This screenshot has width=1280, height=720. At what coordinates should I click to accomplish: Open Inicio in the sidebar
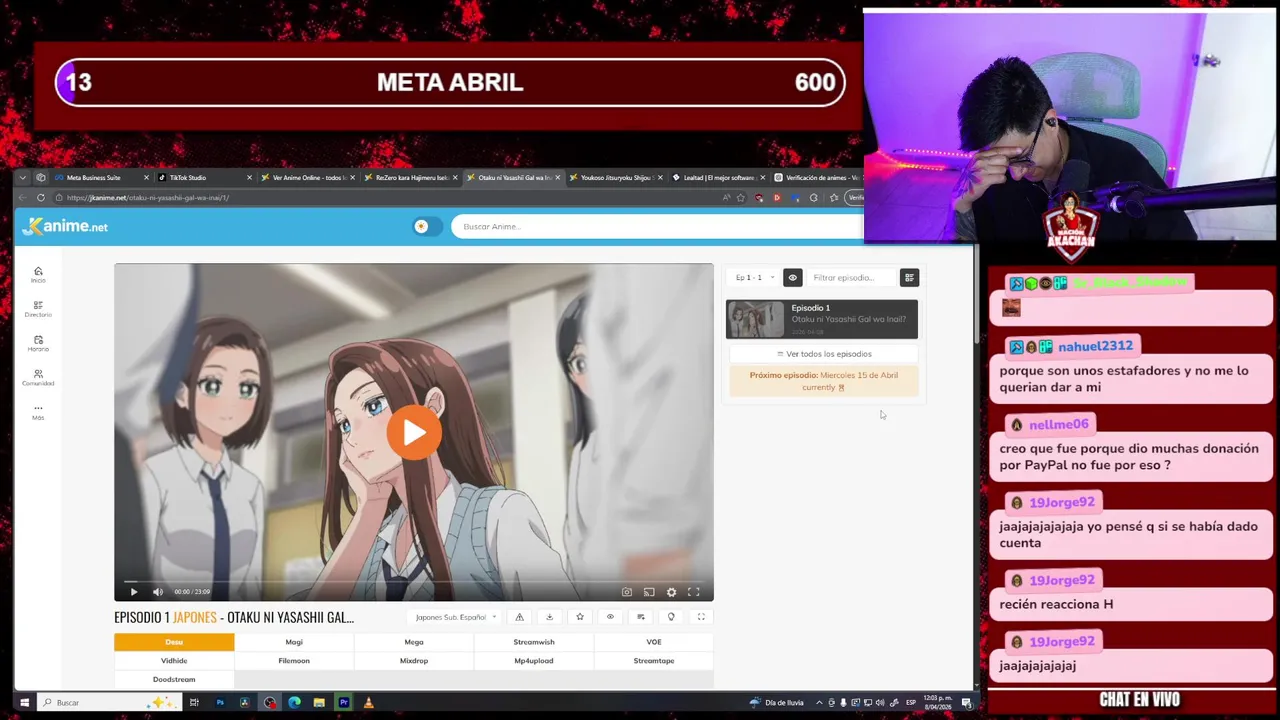tap(38, 274)
